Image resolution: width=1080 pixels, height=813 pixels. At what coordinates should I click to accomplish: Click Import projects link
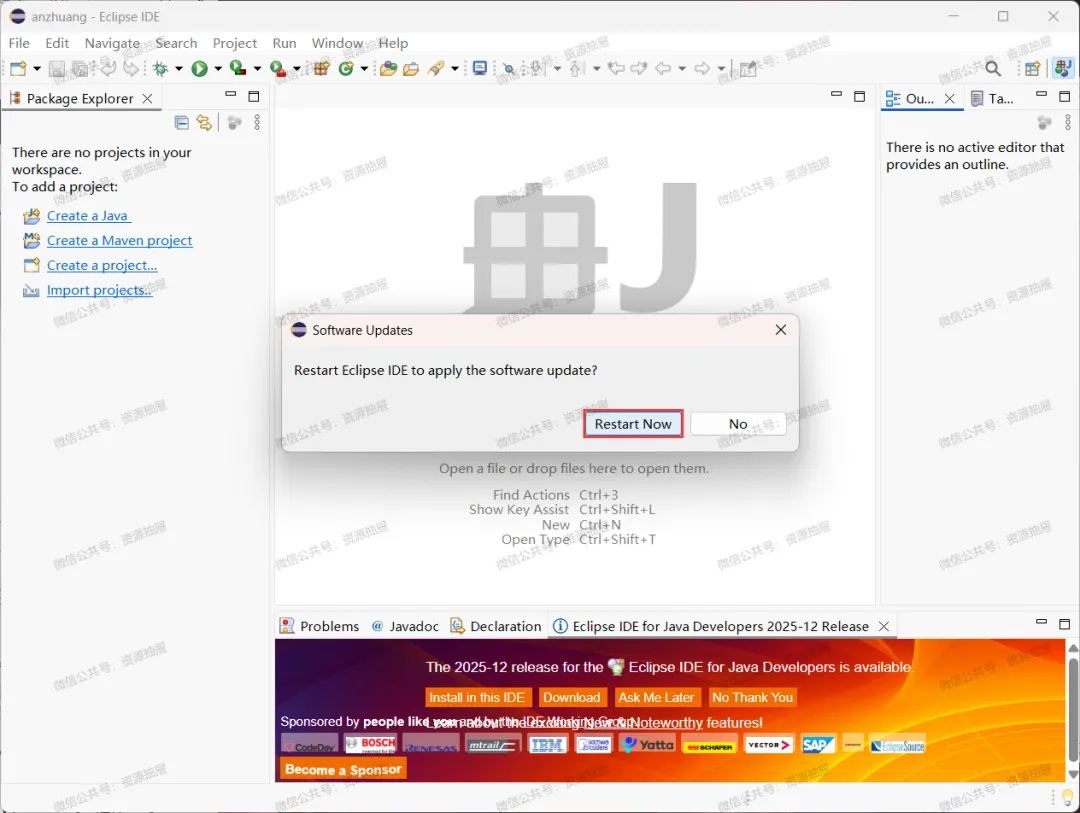coord(99,290)
